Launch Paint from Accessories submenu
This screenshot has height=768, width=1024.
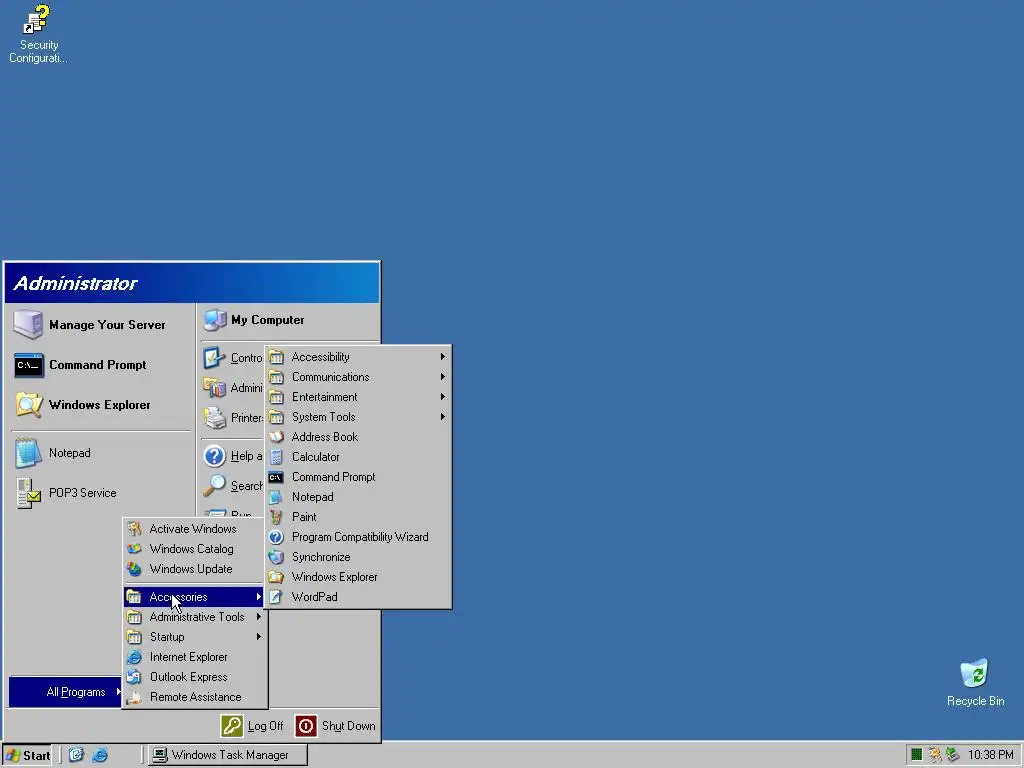tap(358, 517)
